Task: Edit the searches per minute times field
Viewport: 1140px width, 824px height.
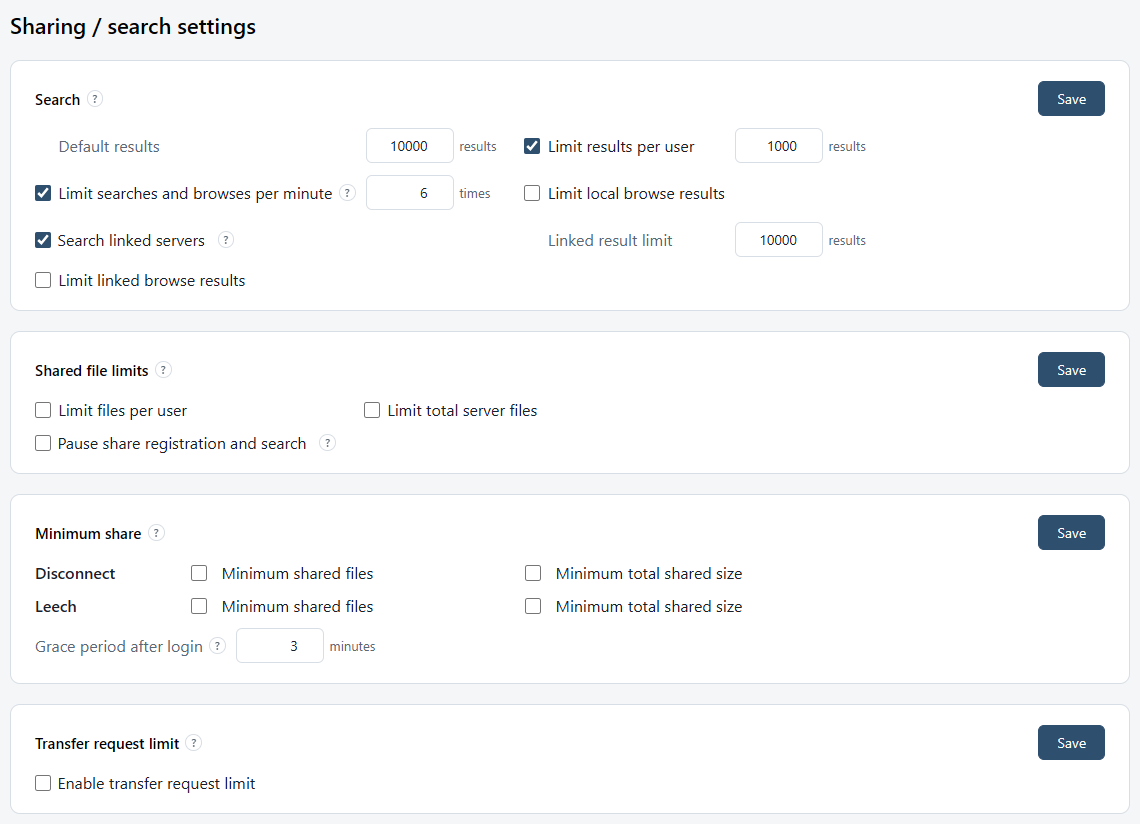Action: tap(410, 193)
